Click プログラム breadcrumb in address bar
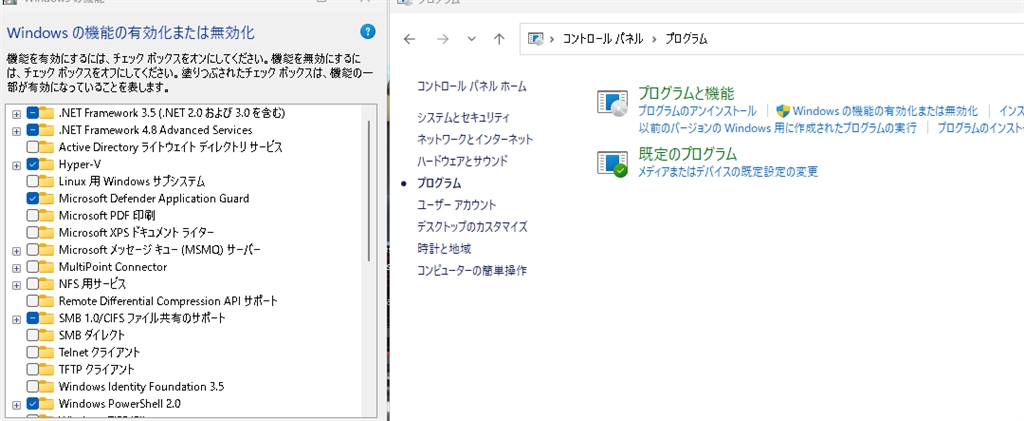 pos(686,39)
